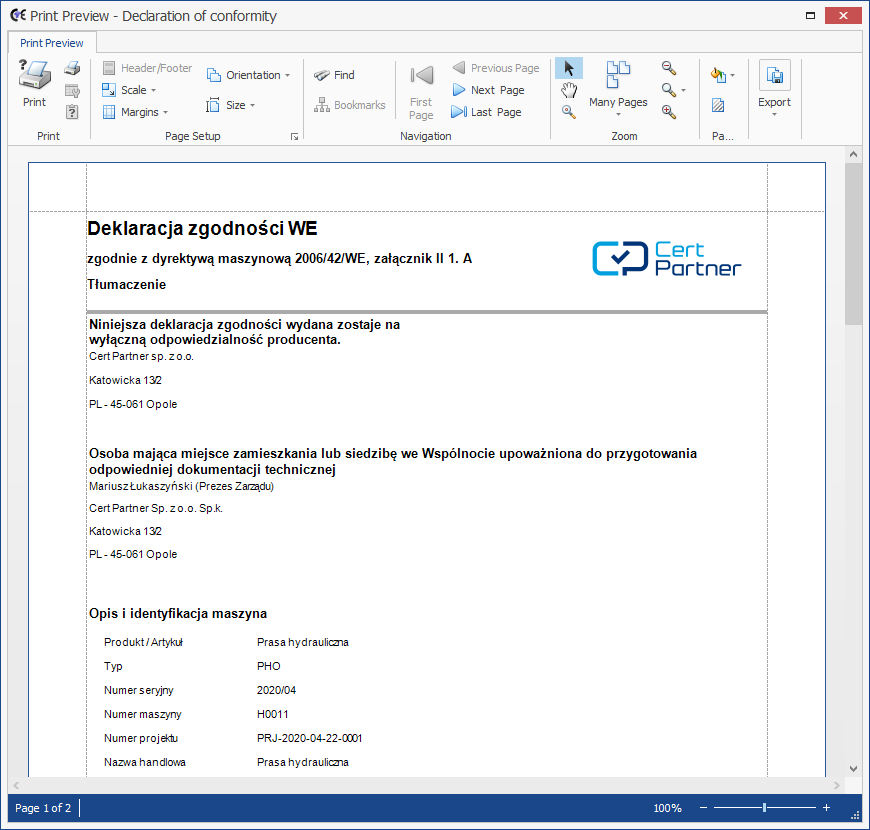Viewport: 870px width, 830px height.
Task: Click the Watermark icon
Action: coord(718,105)
